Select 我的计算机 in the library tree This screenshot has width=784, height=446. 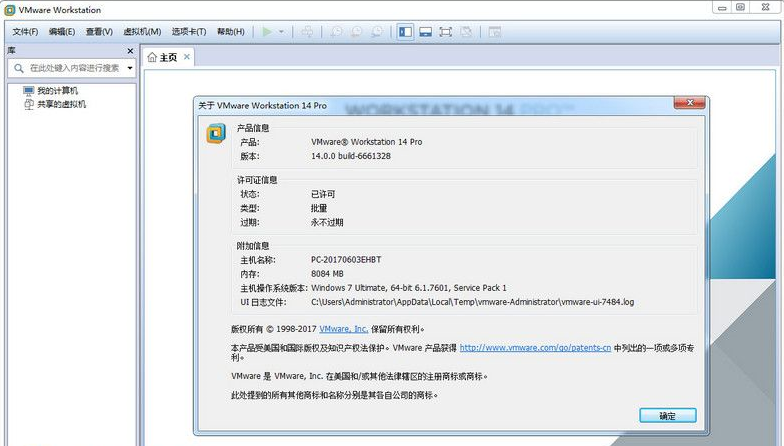[x=57, y=91]
